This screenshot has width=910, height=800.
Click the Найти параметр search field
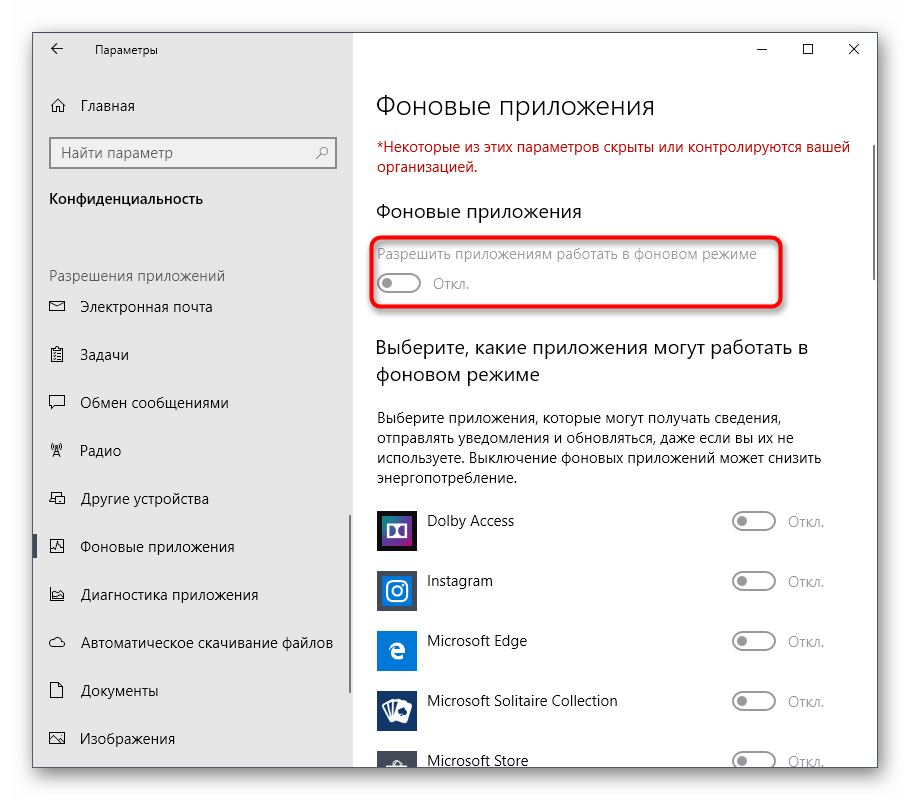pos(180,153)
